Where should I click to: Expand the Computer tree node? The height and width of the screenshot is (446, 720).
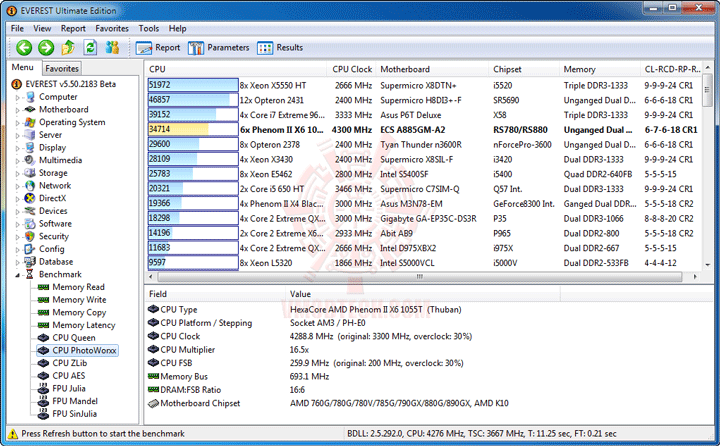[17, 97]
